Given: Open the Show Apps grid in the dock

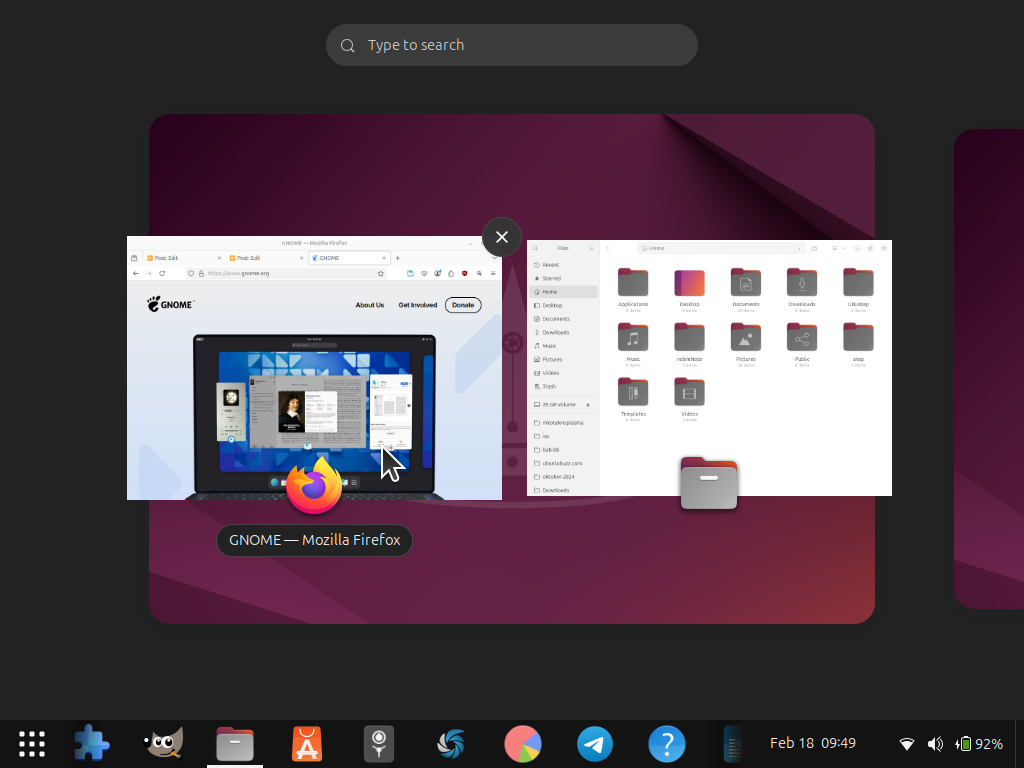Looking at the screenshot, I should [x=32, y=744].
